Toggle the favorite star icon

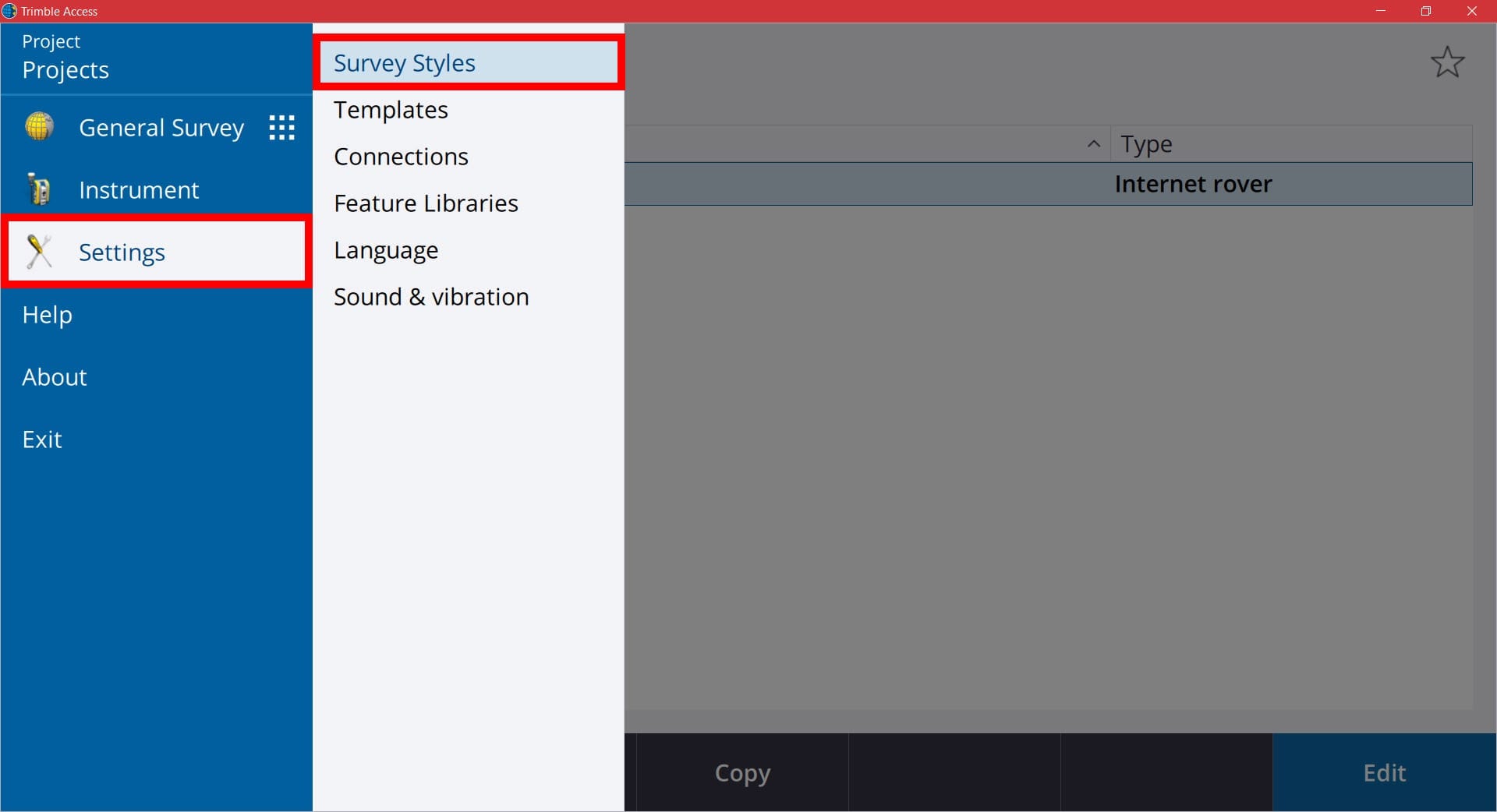coord(1447,62)
